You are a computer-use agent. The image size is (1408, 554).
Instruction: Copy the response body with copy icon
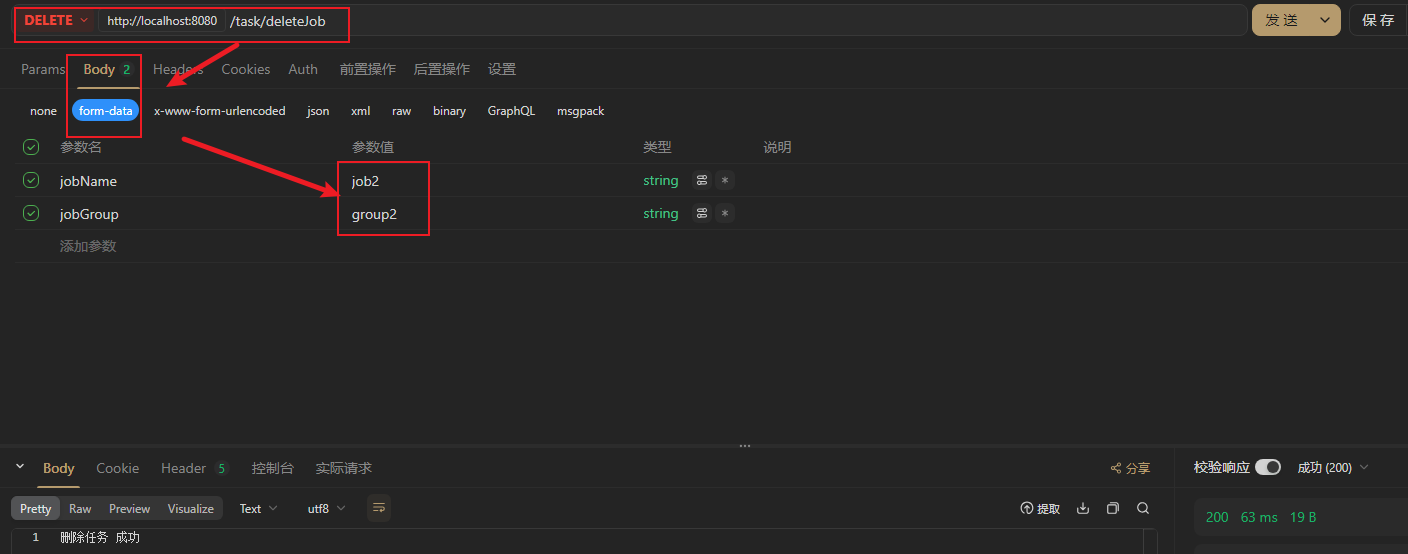[1113, 509]
